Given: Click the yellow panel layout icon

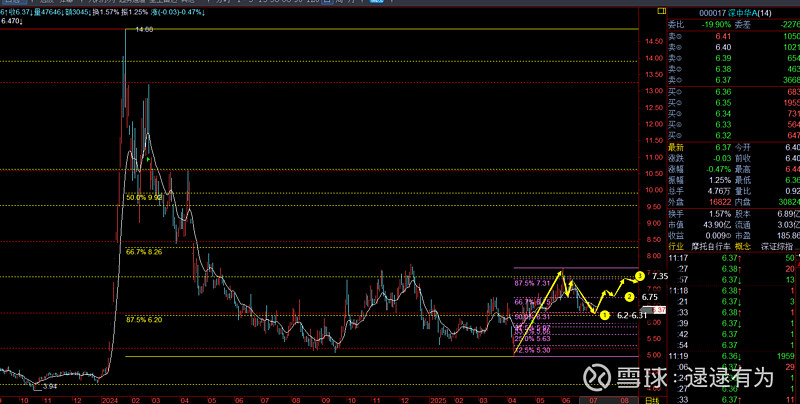Looking at the screenshot, I should (x=662, y=10).
